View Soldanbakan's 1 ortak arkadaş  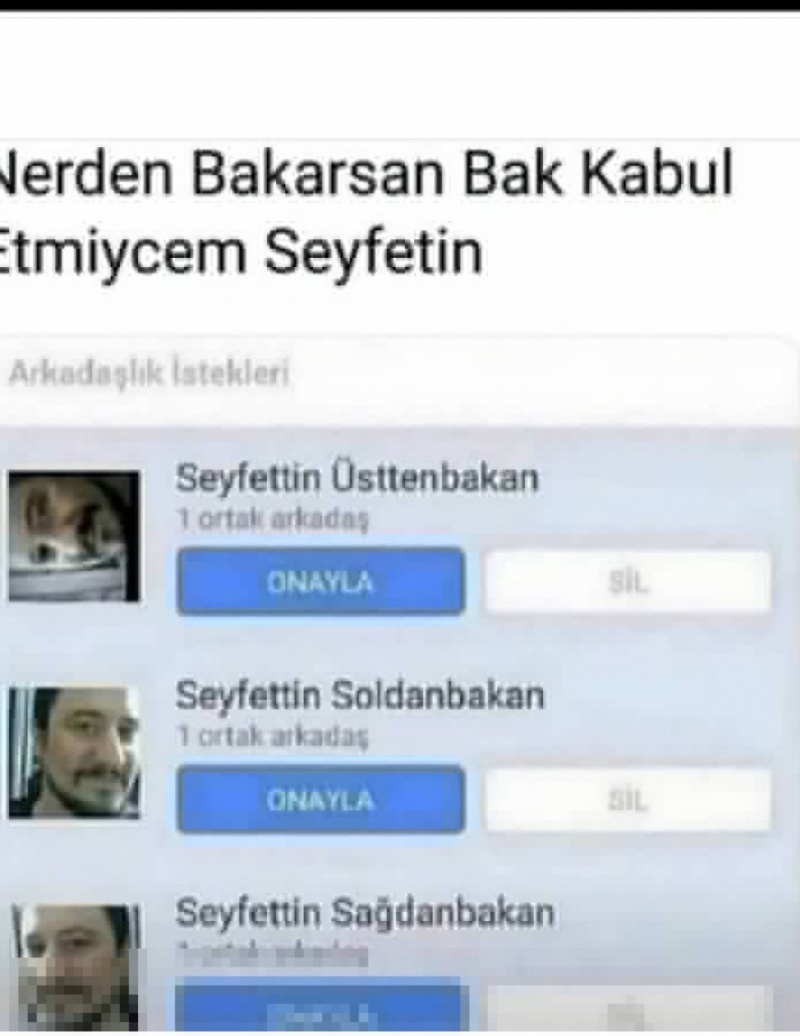pos(273,736)
